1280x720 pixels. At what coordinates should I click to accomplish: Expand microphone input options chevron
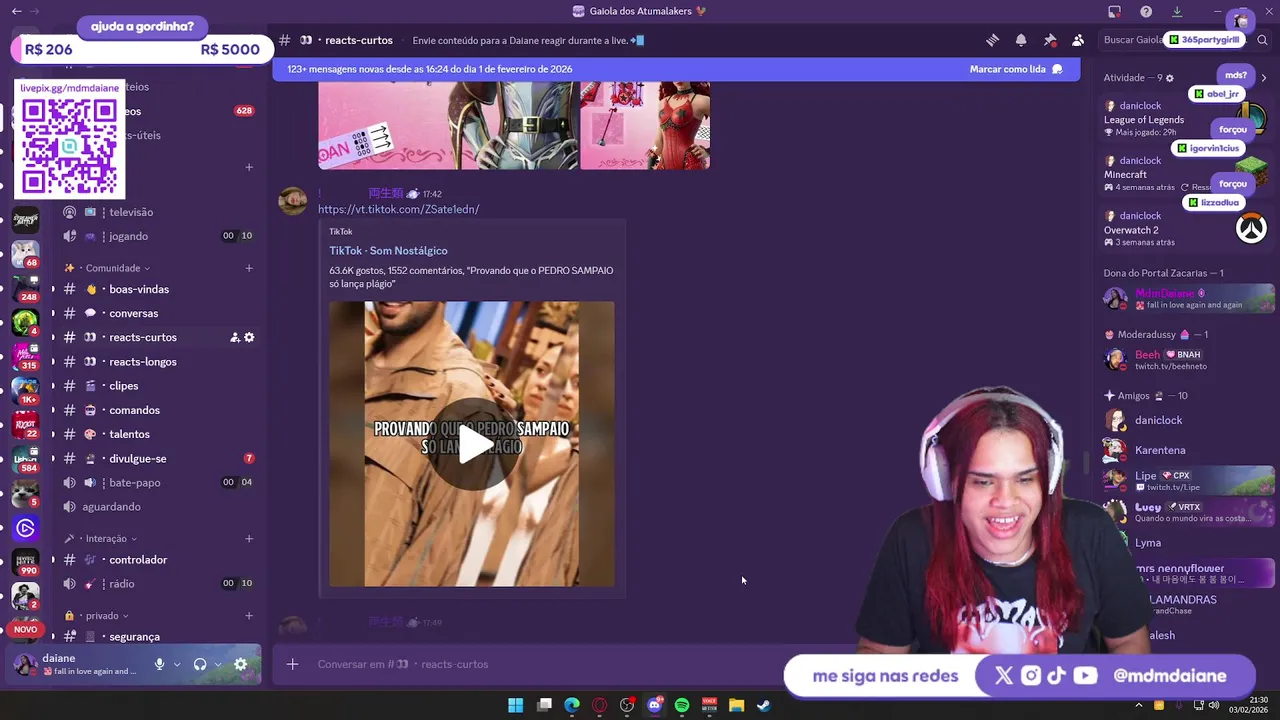[x=177, y=664]
